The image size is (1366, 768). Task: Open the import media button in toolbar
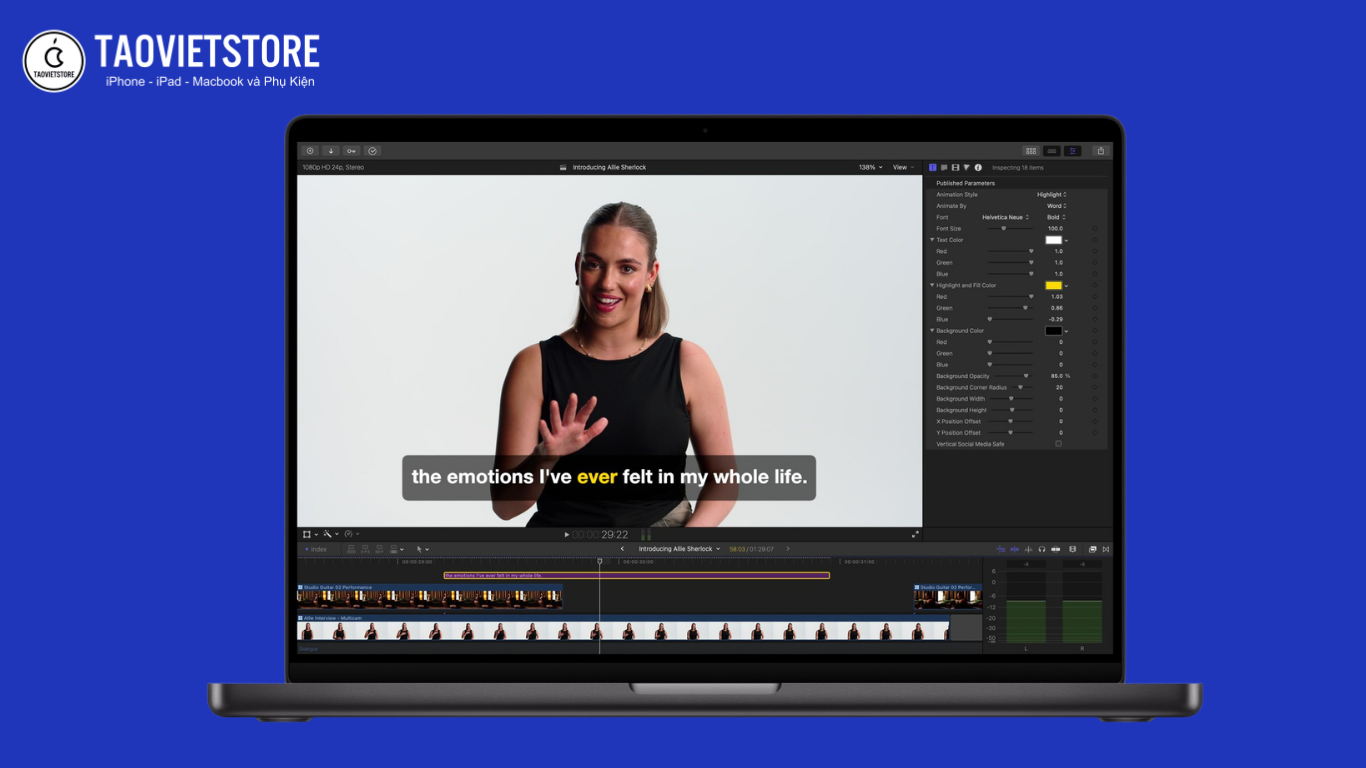pos(310,151)
